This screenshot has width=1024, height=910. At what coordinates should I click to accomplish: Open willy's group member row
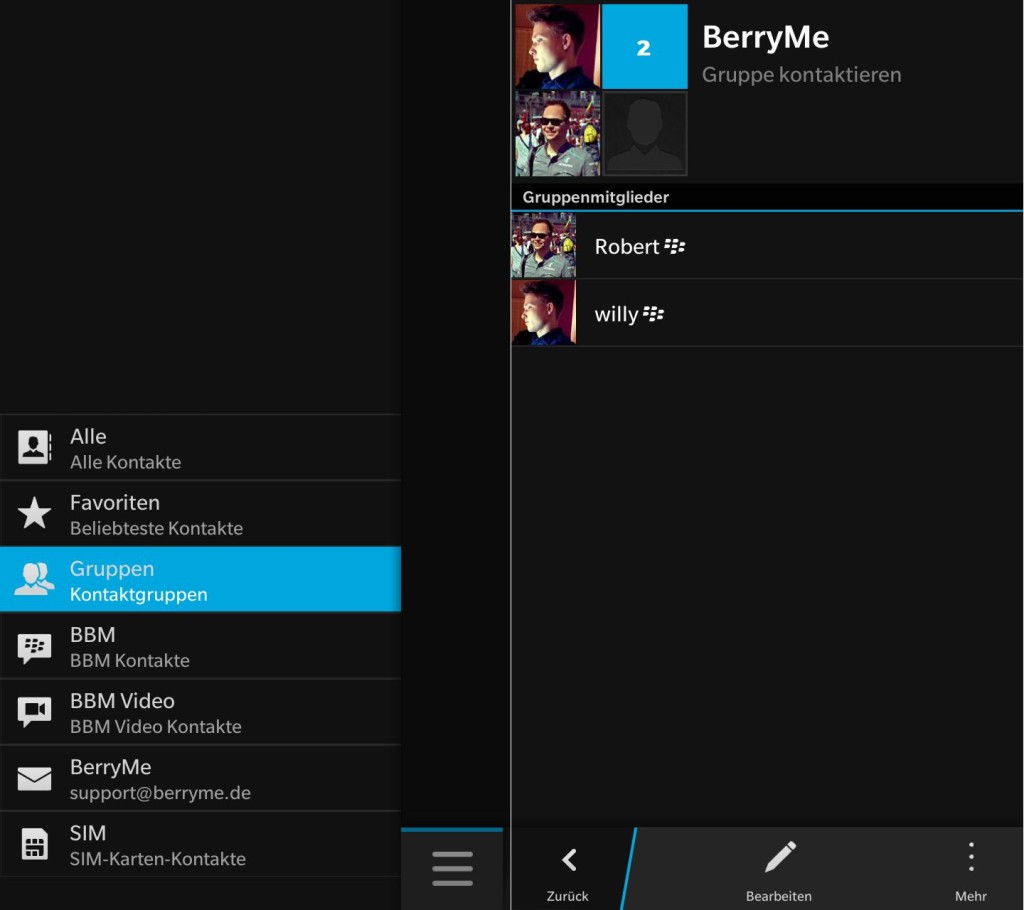pos(767,313)
